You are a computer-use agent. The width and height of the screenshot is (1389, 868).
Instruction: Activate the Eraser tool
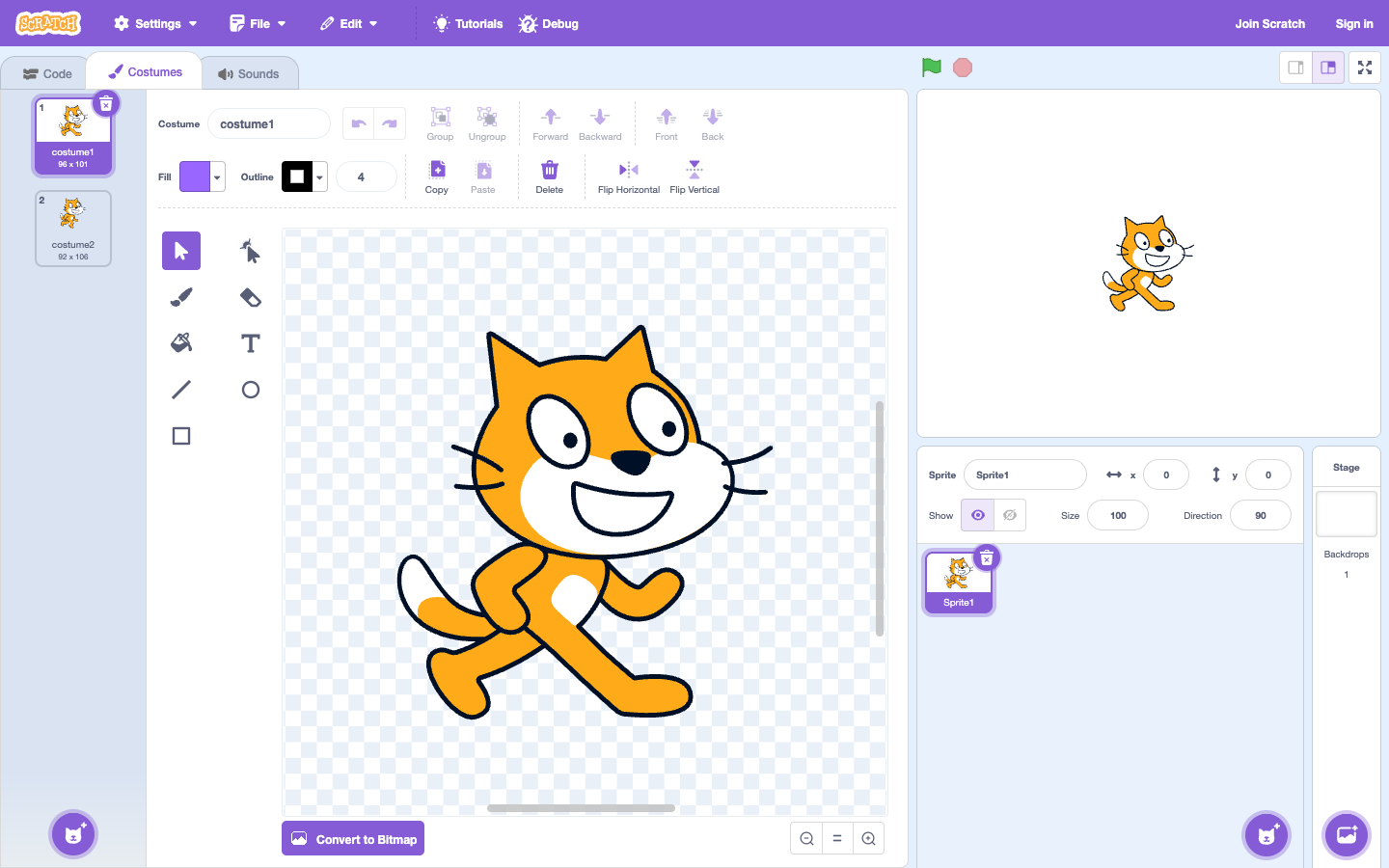coord(251,297)
